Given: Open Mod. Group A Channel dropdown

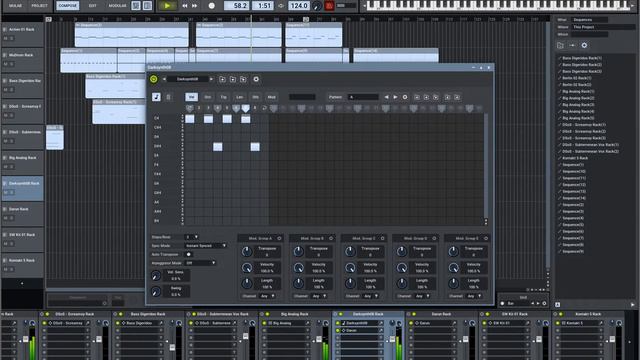Looking at the screenshot, I should click(x=267, y=296).
